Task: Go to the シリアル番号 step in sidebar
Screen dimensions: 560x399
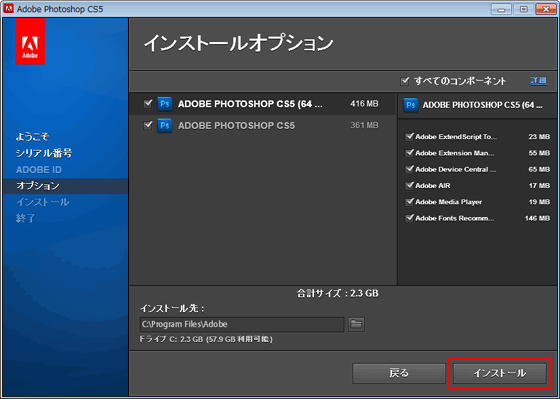Action: pyautogui.click(x=44, y=153)
